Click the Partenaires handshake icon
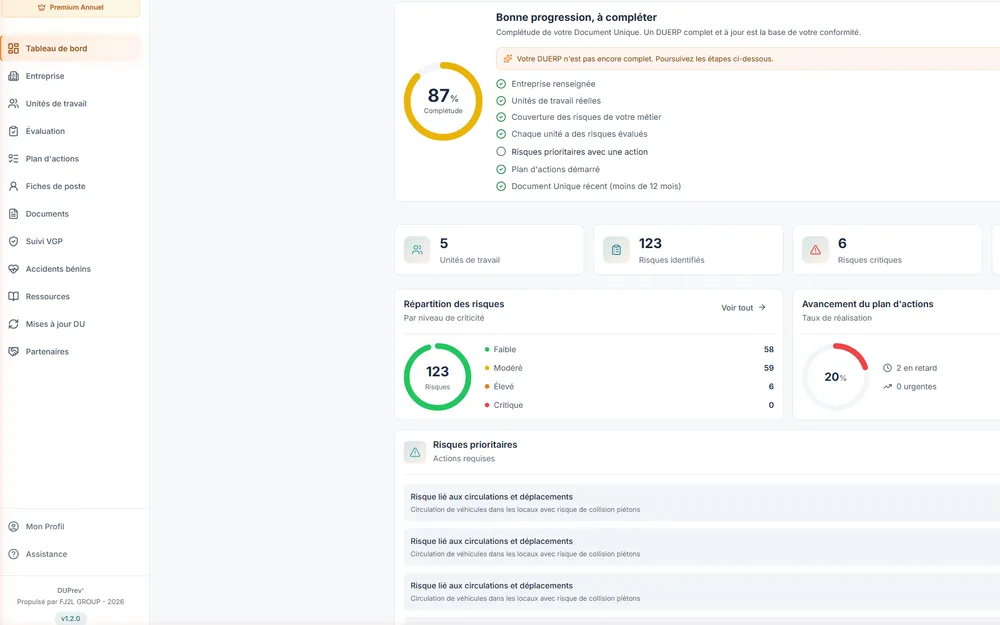This screenshot has height=625, width=1000. click(13, 351)
